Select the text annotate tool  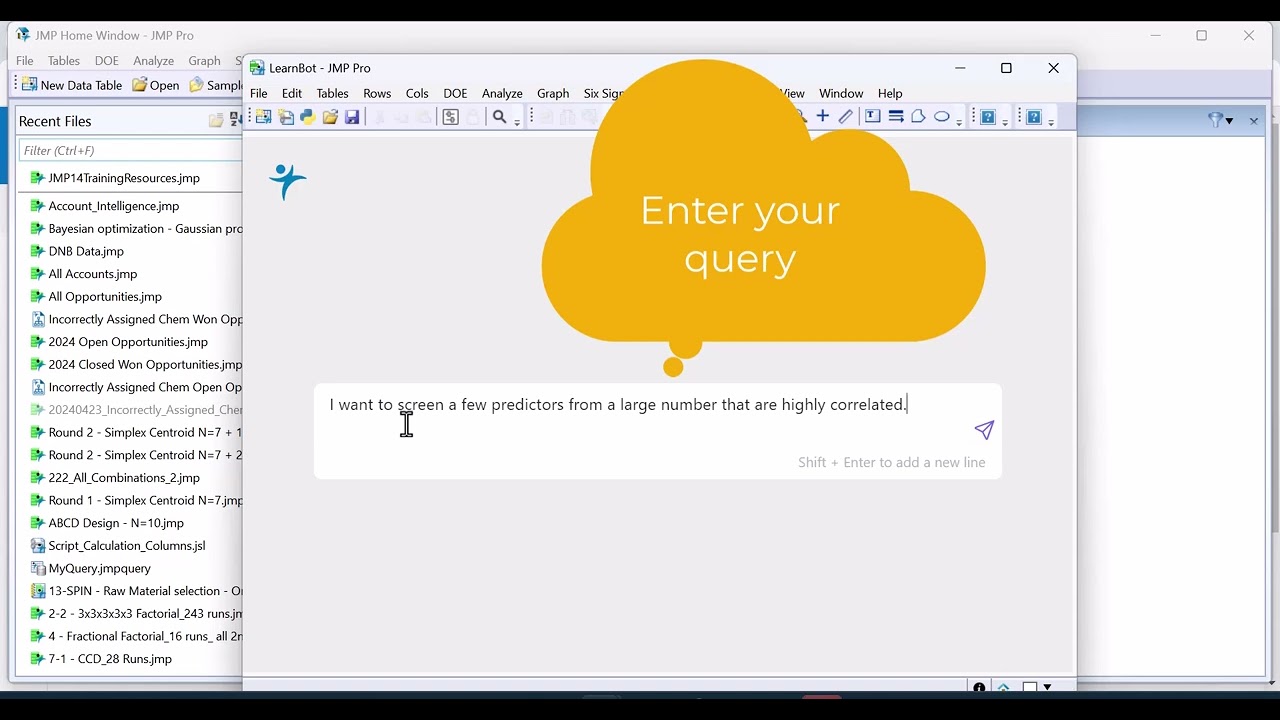[x=873, y=117]
